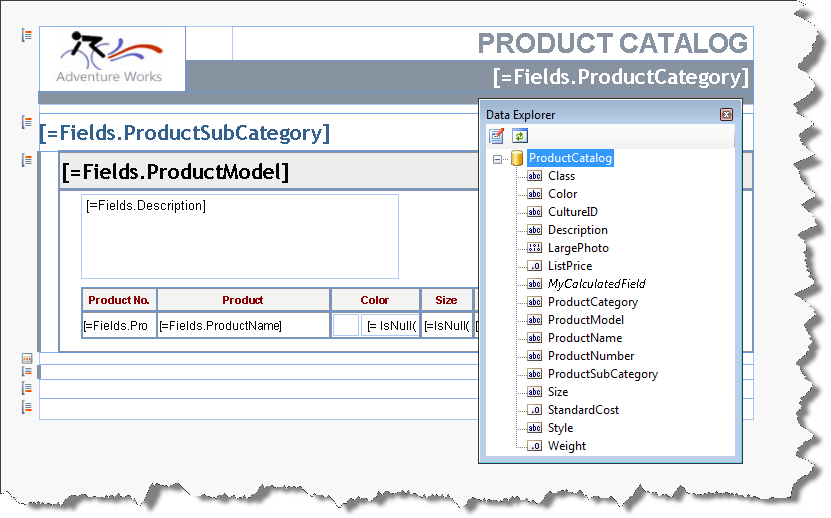831x518 pixels.
Task: Select the Class field in Data Explorer
Action: pyautogui.click(x=561, y=176)
